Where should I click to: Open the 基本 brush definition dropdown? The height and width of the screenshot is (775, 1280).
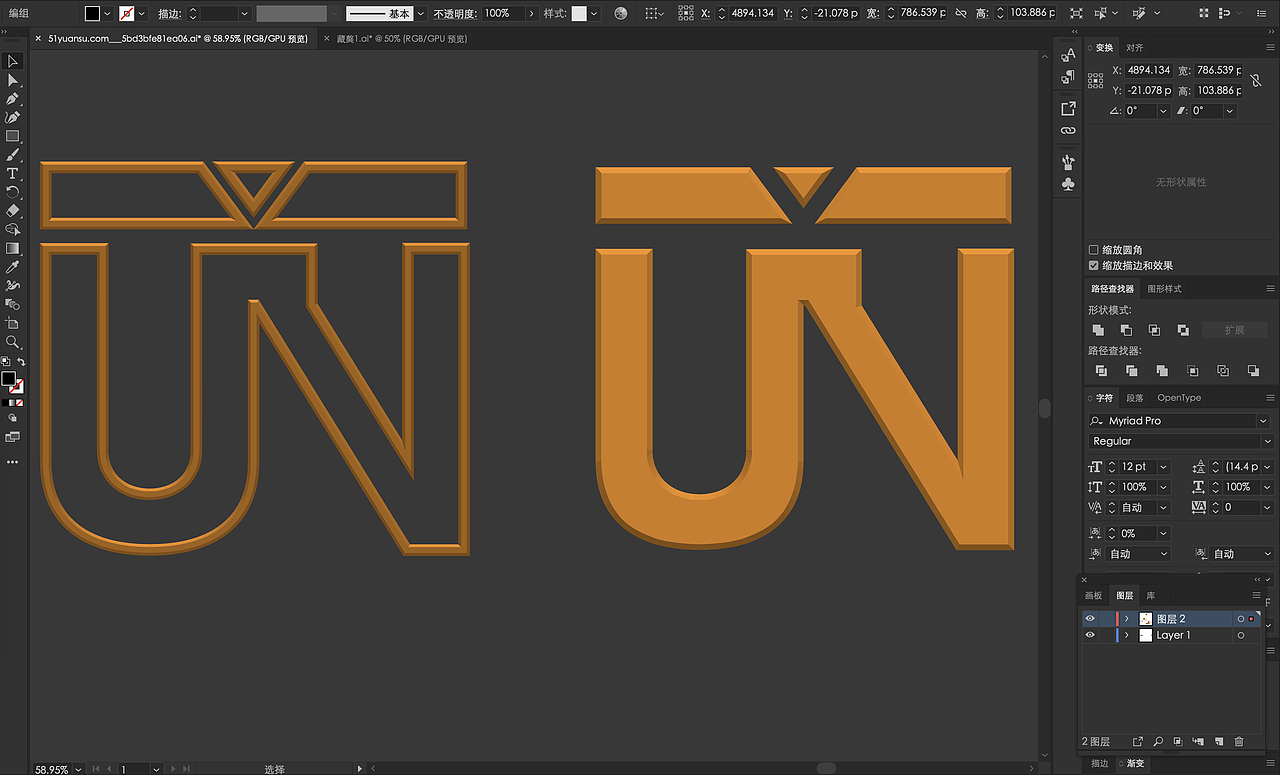coord(421,14)
